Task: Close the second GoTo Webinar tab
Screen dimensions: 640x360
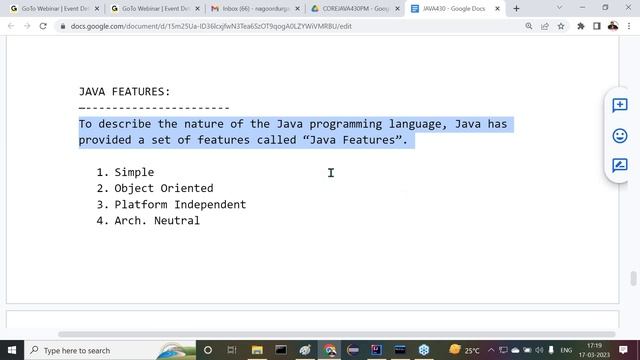Action: click(197, 9)
